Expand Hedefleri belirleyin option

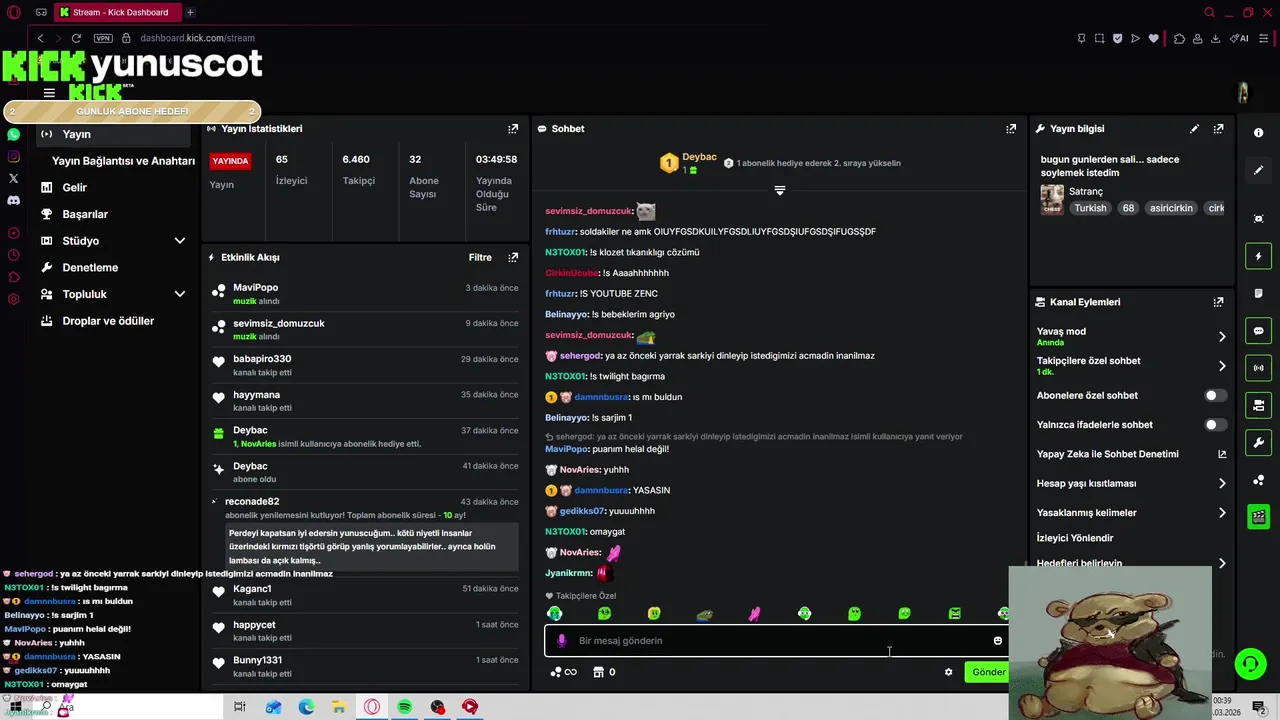pos(1131,564)
